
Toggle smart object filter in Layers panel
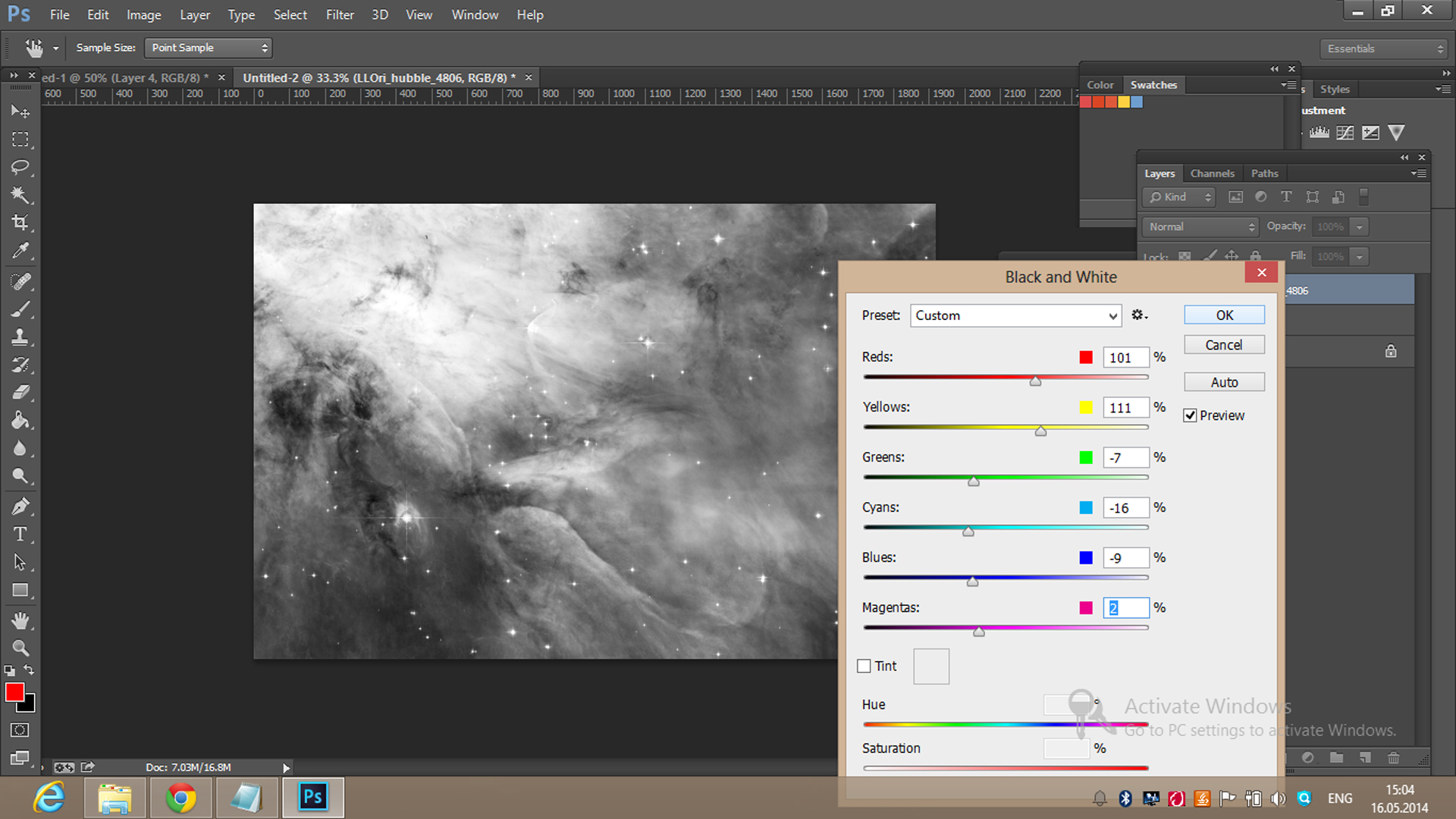pos(1338,197)
